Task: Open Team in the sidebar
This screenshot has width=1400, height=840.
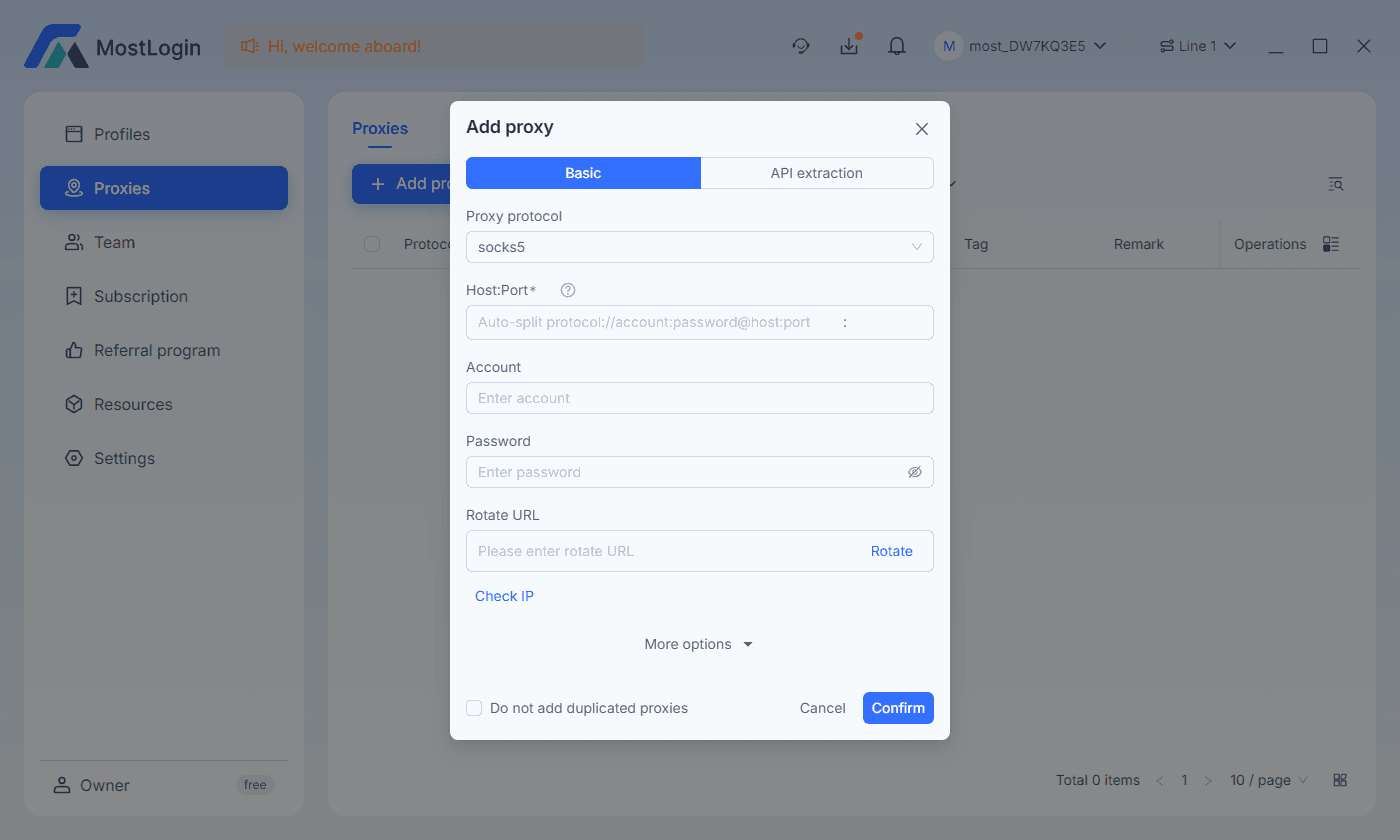Action: click(164, 242)
